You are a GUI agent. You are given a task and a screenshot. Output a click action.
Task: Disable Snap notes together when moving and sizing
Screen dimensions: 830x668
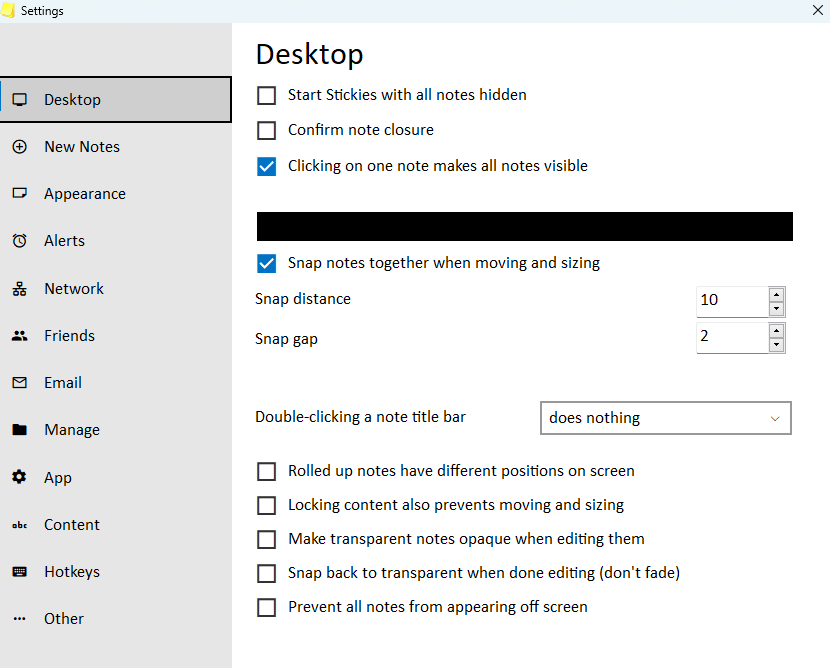(267, 264)
